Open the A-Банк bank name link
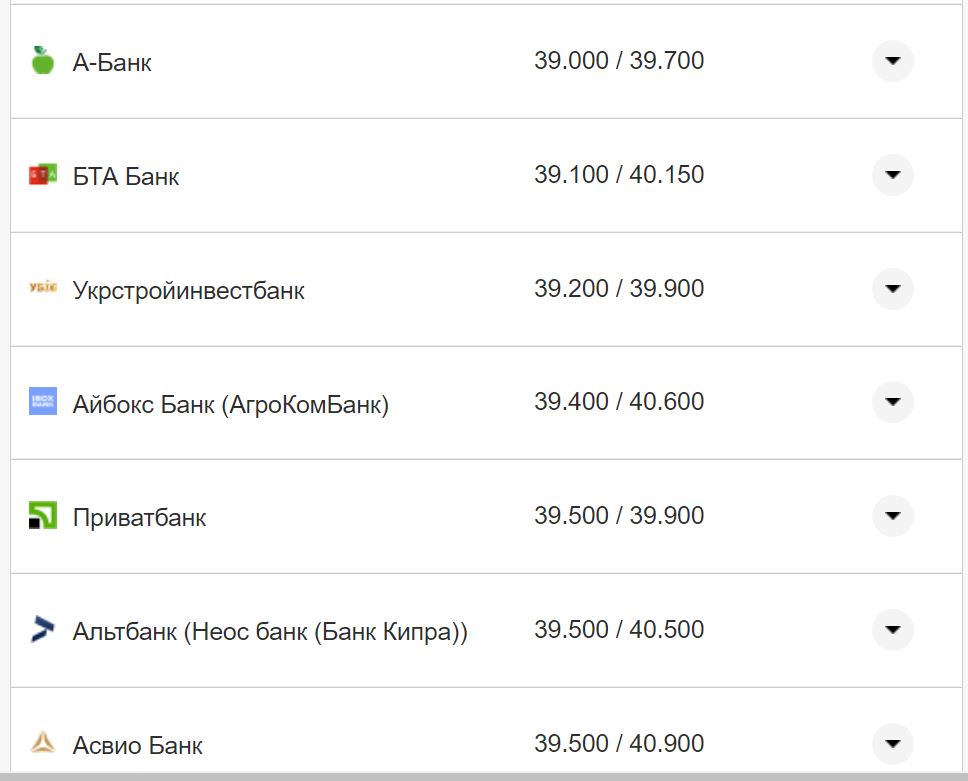 (112, 63)
